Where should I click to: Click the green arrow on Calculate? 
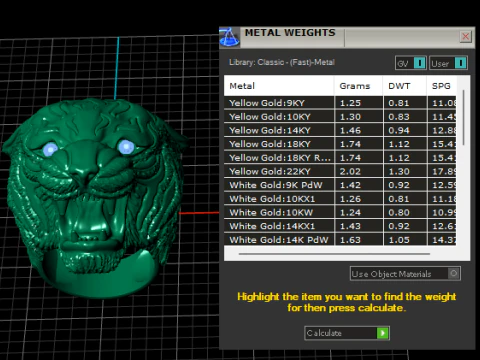[x=382, y=333]
